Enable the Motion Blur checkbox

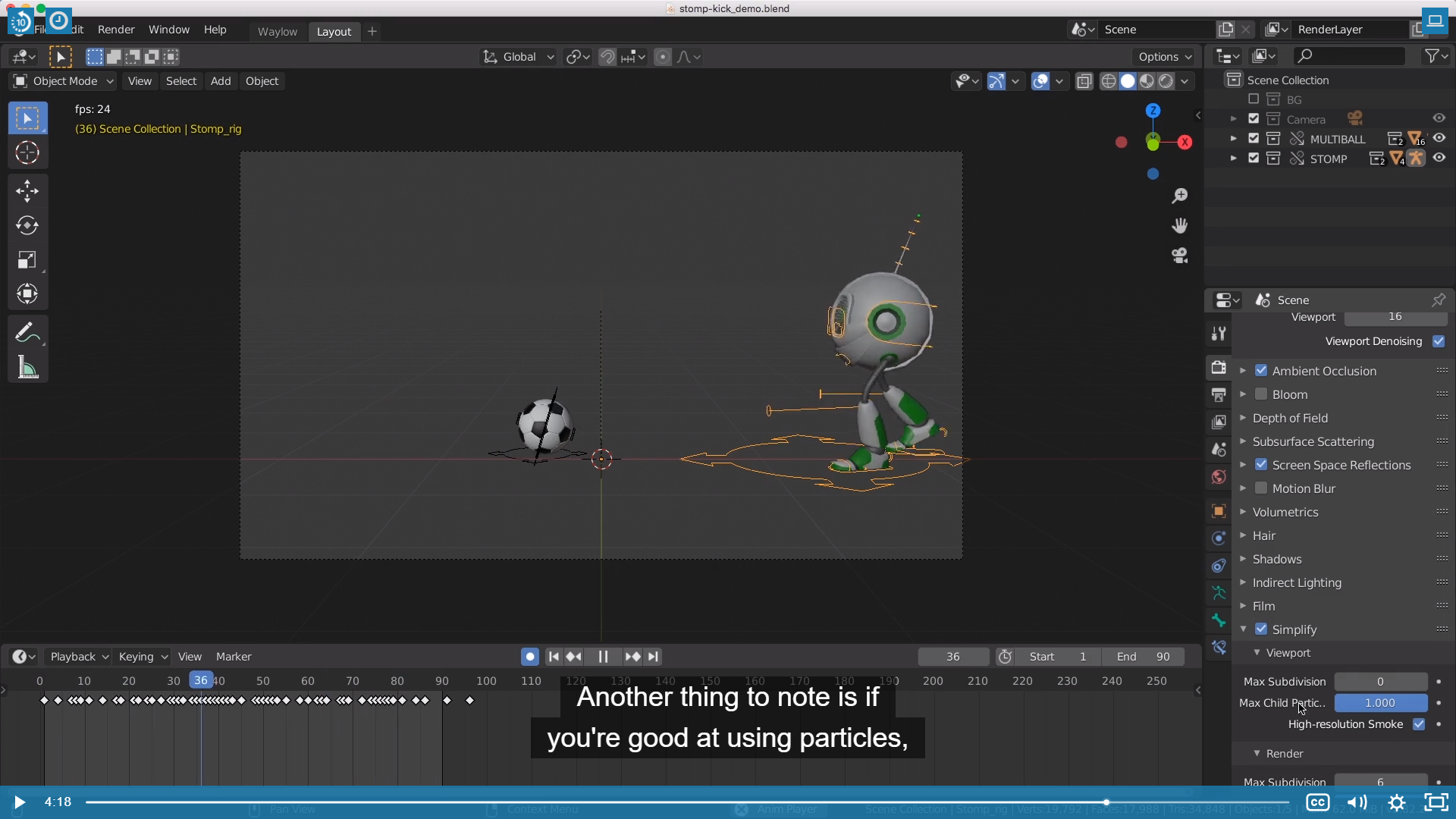pyautogui.click(x=1261, y=488)
